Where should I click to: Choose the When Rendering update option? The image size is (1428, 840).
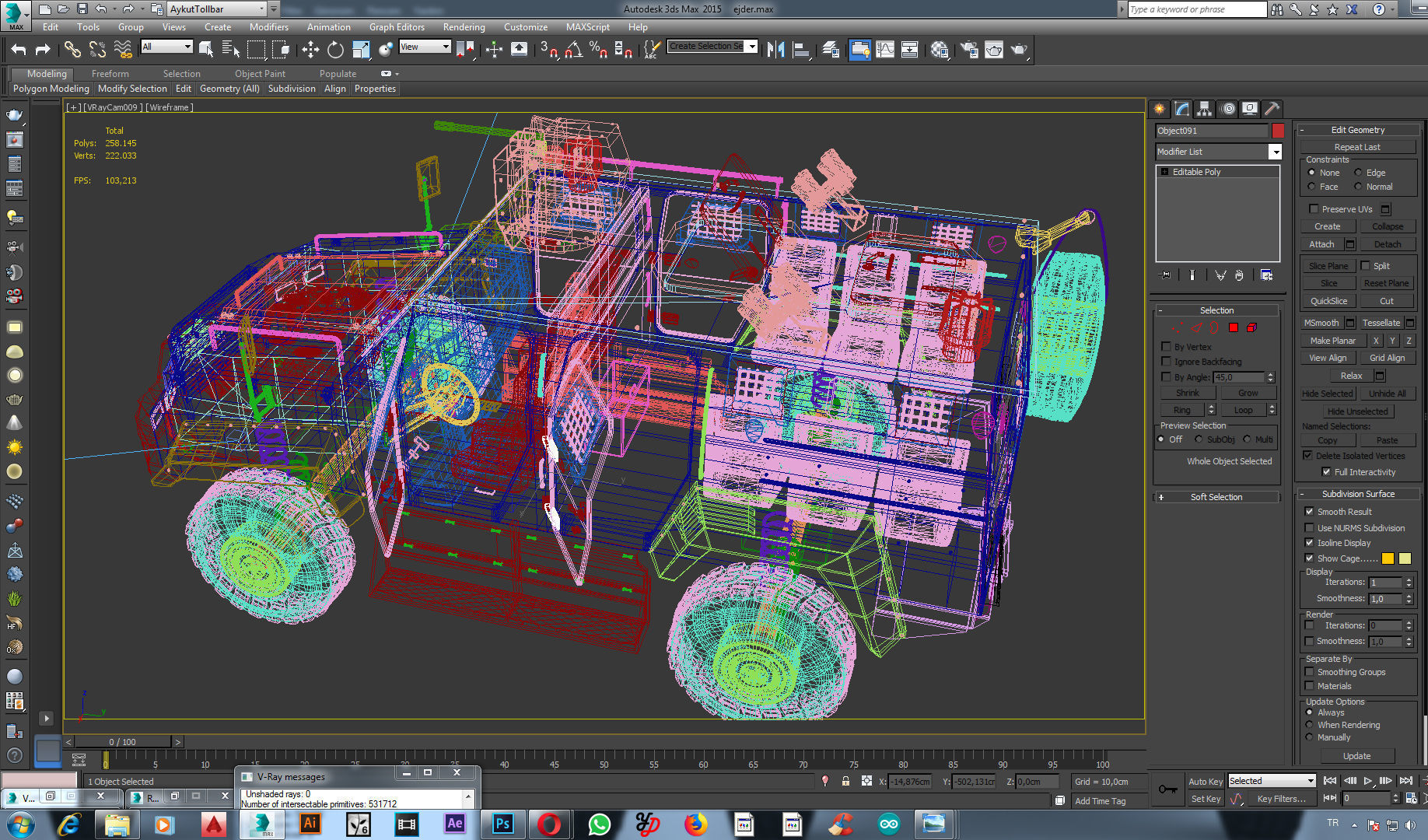click(x=1310, y=725)
